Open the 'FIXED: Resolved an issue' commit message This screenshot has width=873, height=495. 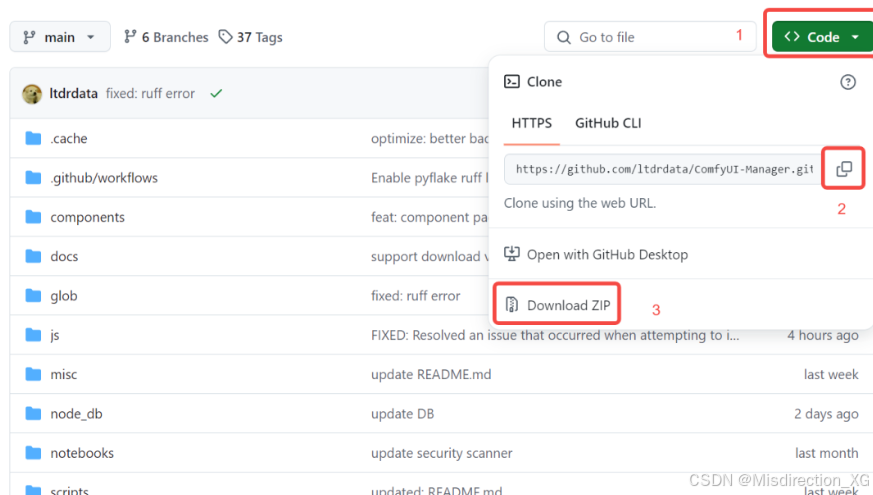(555, 335)
